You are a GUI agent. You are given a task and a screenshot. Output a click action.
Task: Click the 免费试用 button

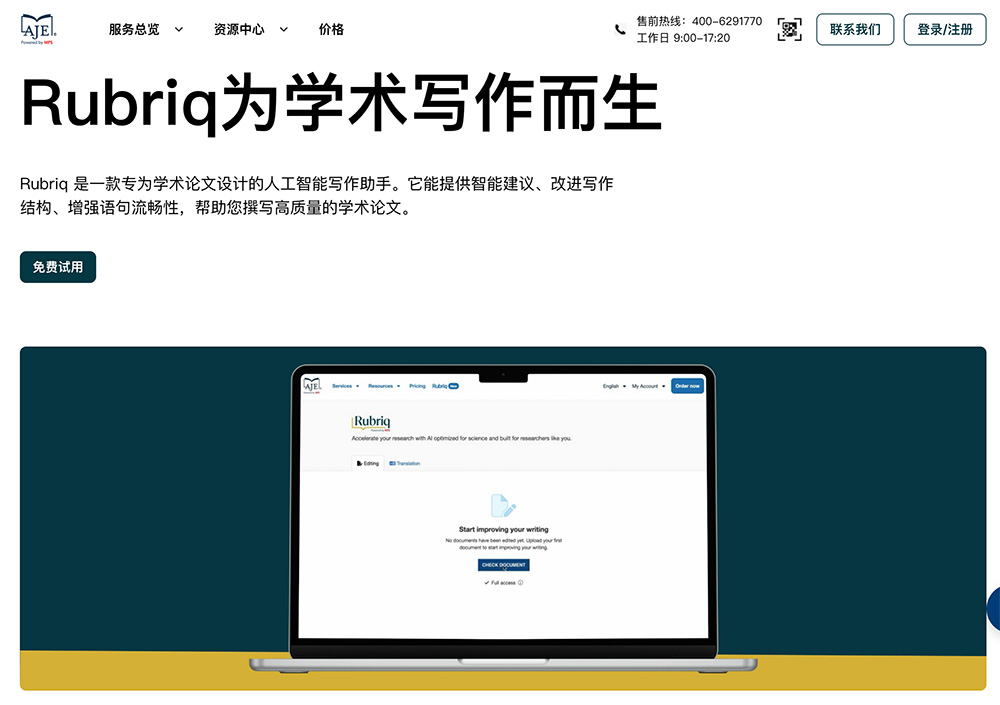tap(57, 267)
